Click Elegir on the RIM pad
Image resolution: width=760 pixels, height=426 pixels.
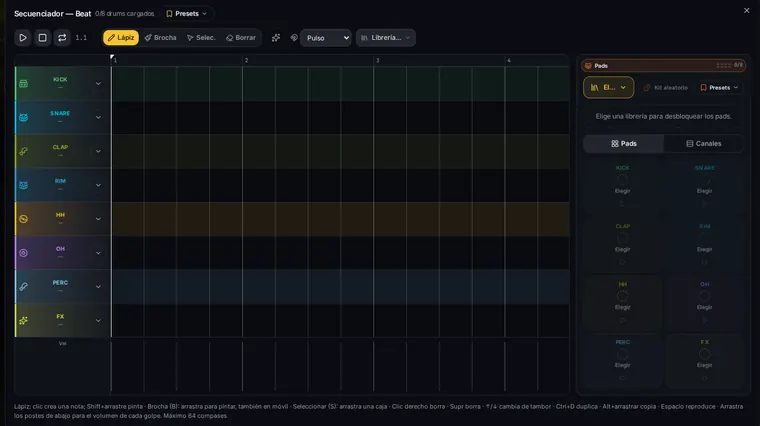(x=704, y=250)
